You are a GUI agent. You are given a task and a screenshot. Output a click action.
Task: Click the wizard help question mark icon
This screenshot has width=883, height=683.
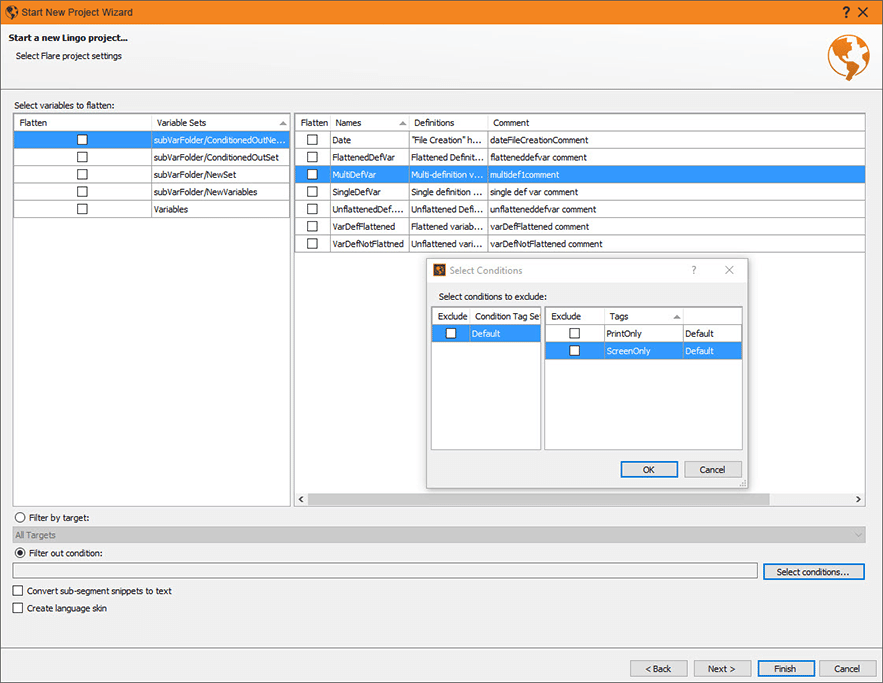pyautogui.click(x=846, y=12)
